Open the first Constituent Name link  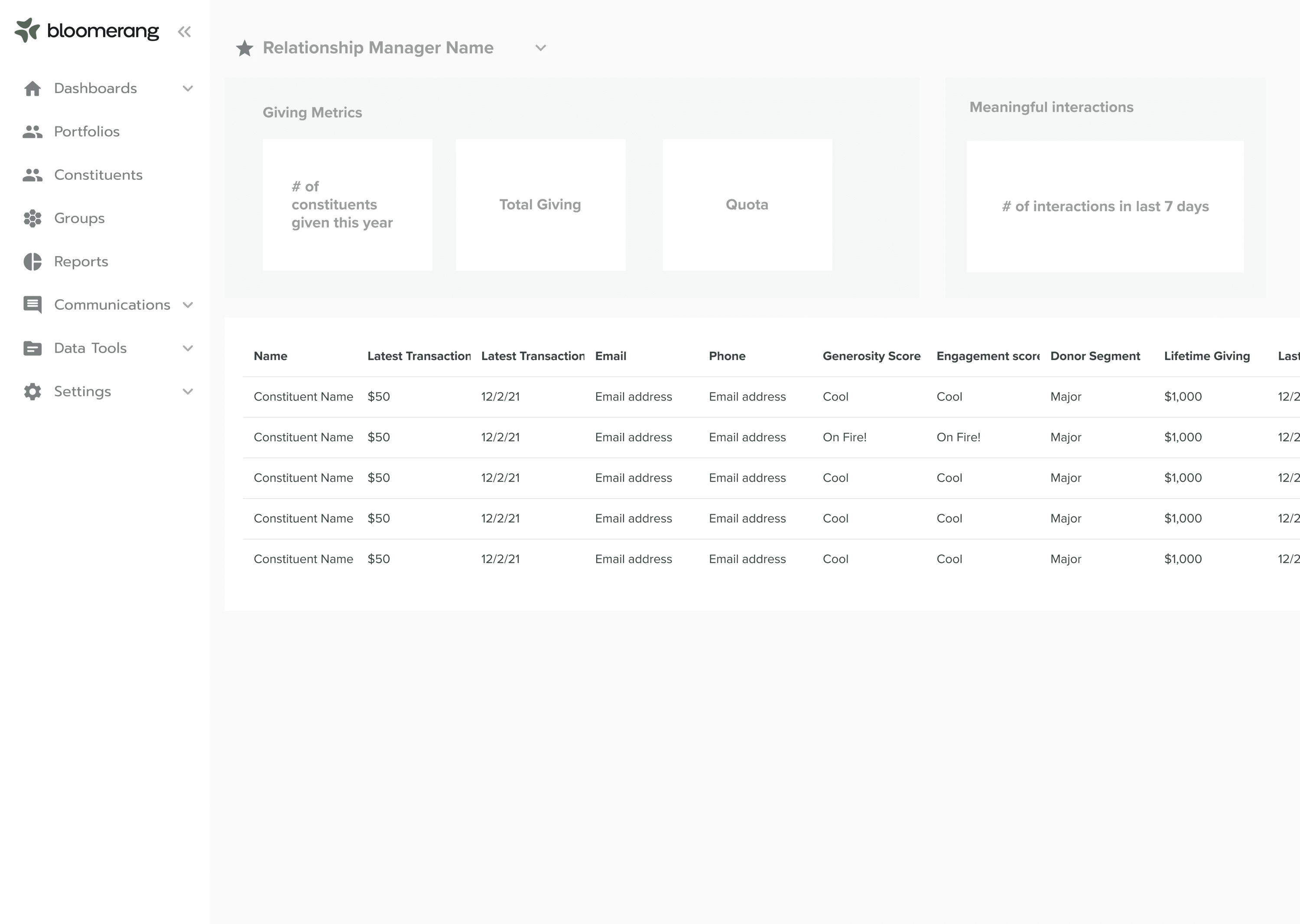(303, 396)
